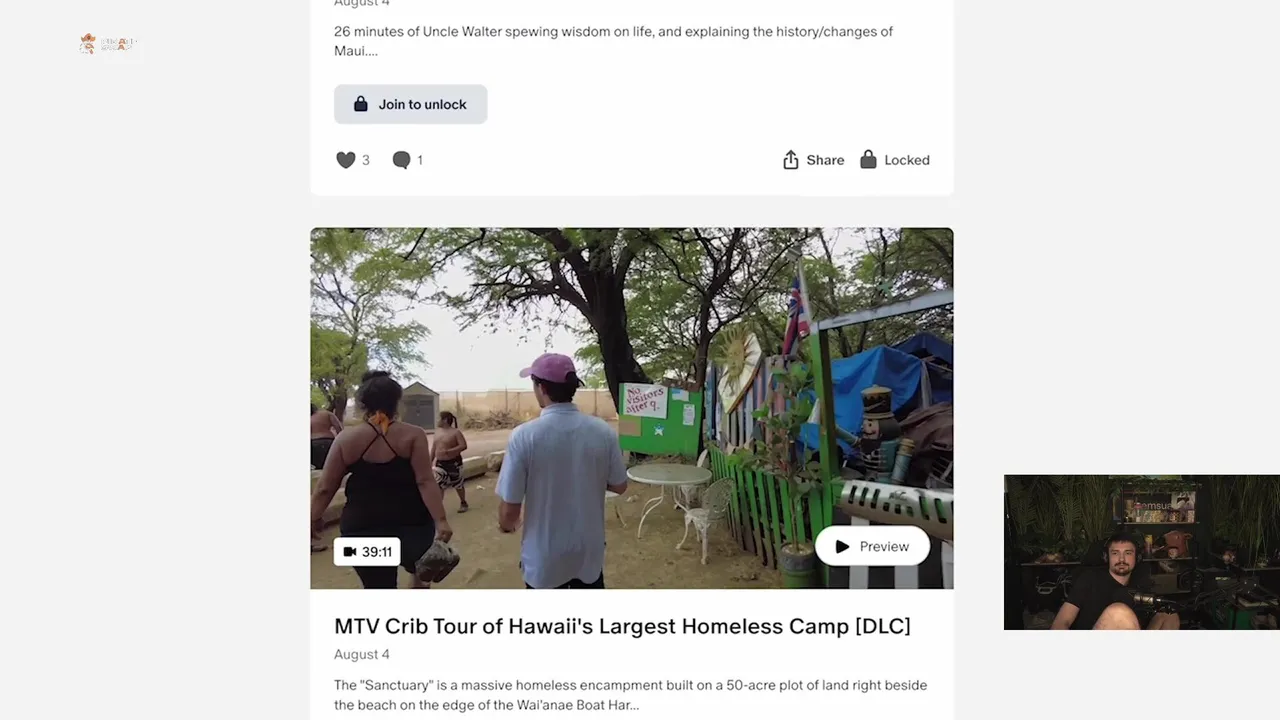Screen dimensions: 1280x720
Task: Click the Join to unlock button
Action: tap(410, 104)
